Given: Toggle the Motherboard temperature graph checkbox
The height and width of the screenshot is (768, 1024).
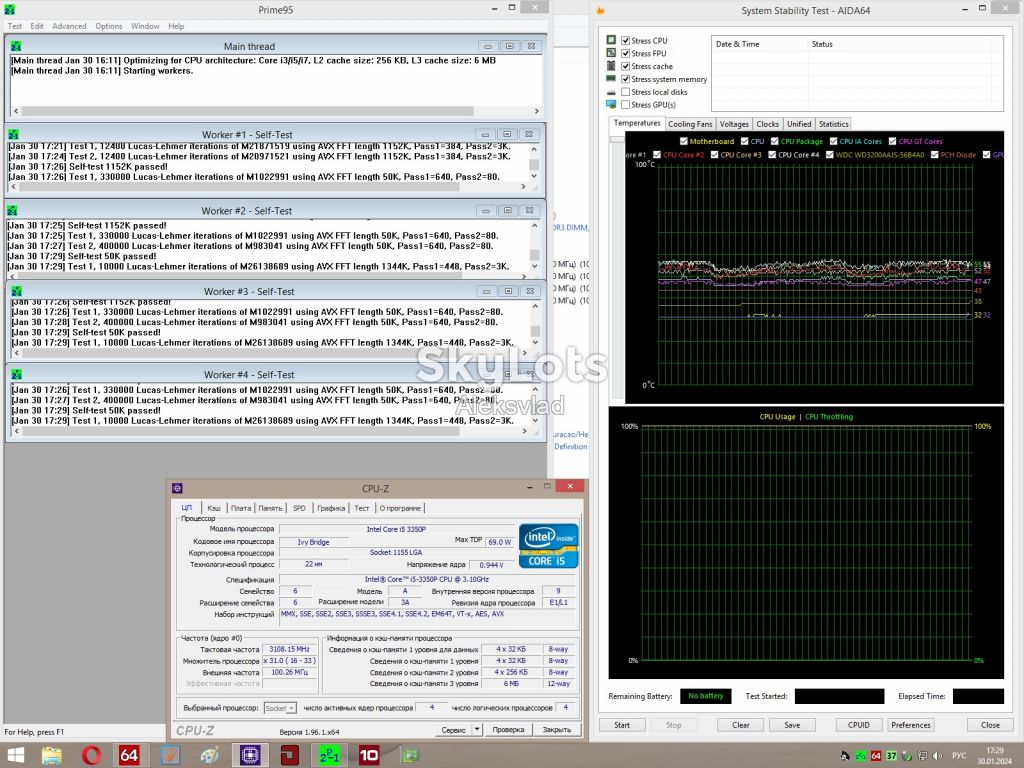Looking at the screenshot, I should point(684,141).
